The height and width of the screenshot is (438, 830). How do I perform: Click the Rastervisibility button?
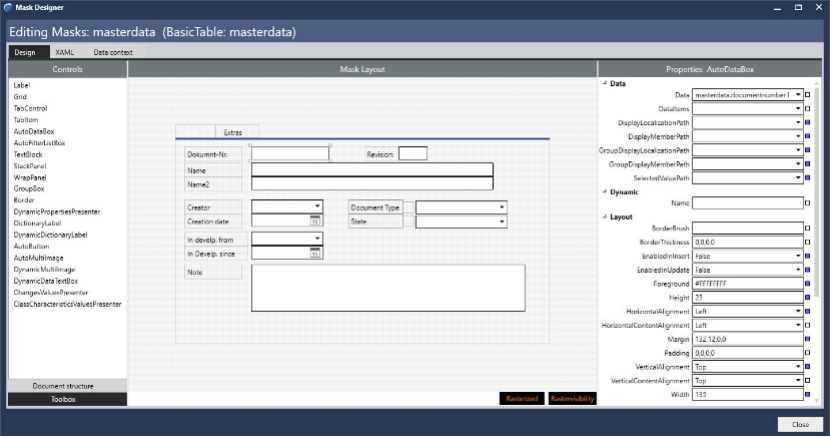click(572, 399)
